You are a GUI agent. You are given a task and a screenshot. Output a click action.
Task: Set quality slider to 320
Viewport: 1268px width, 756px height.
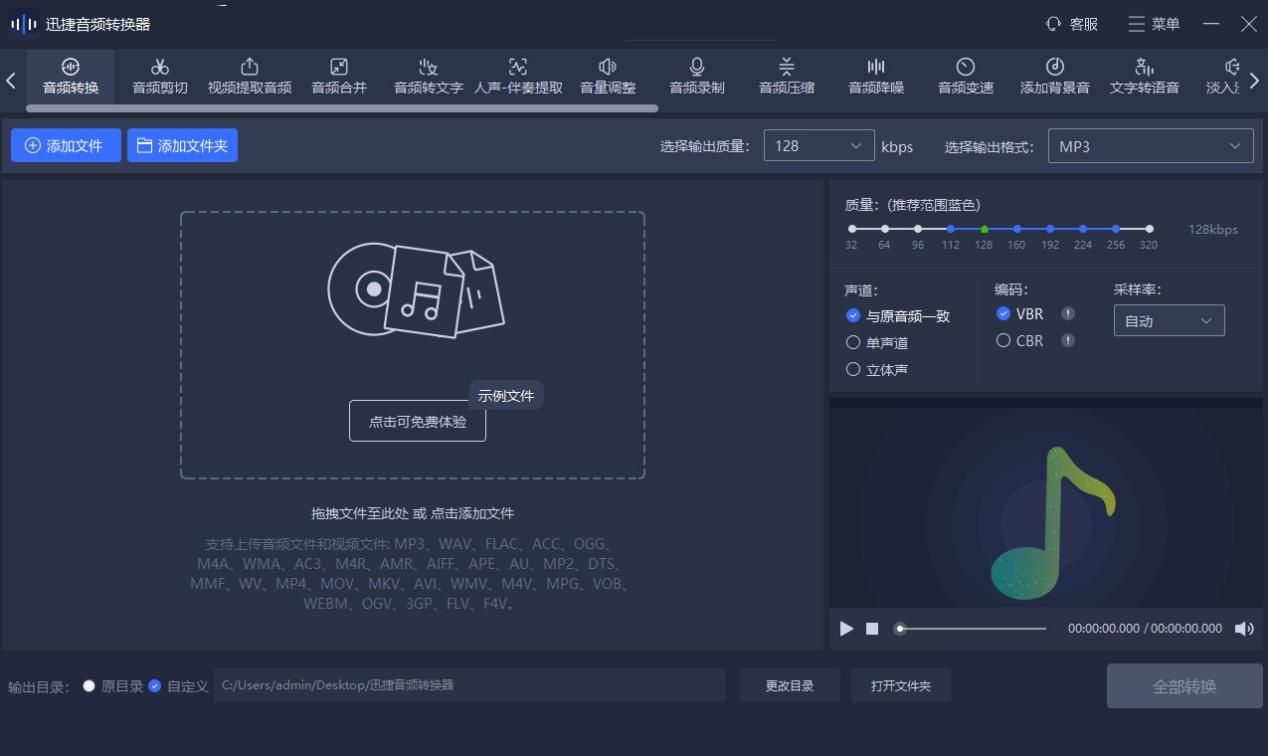(1149, 229)
